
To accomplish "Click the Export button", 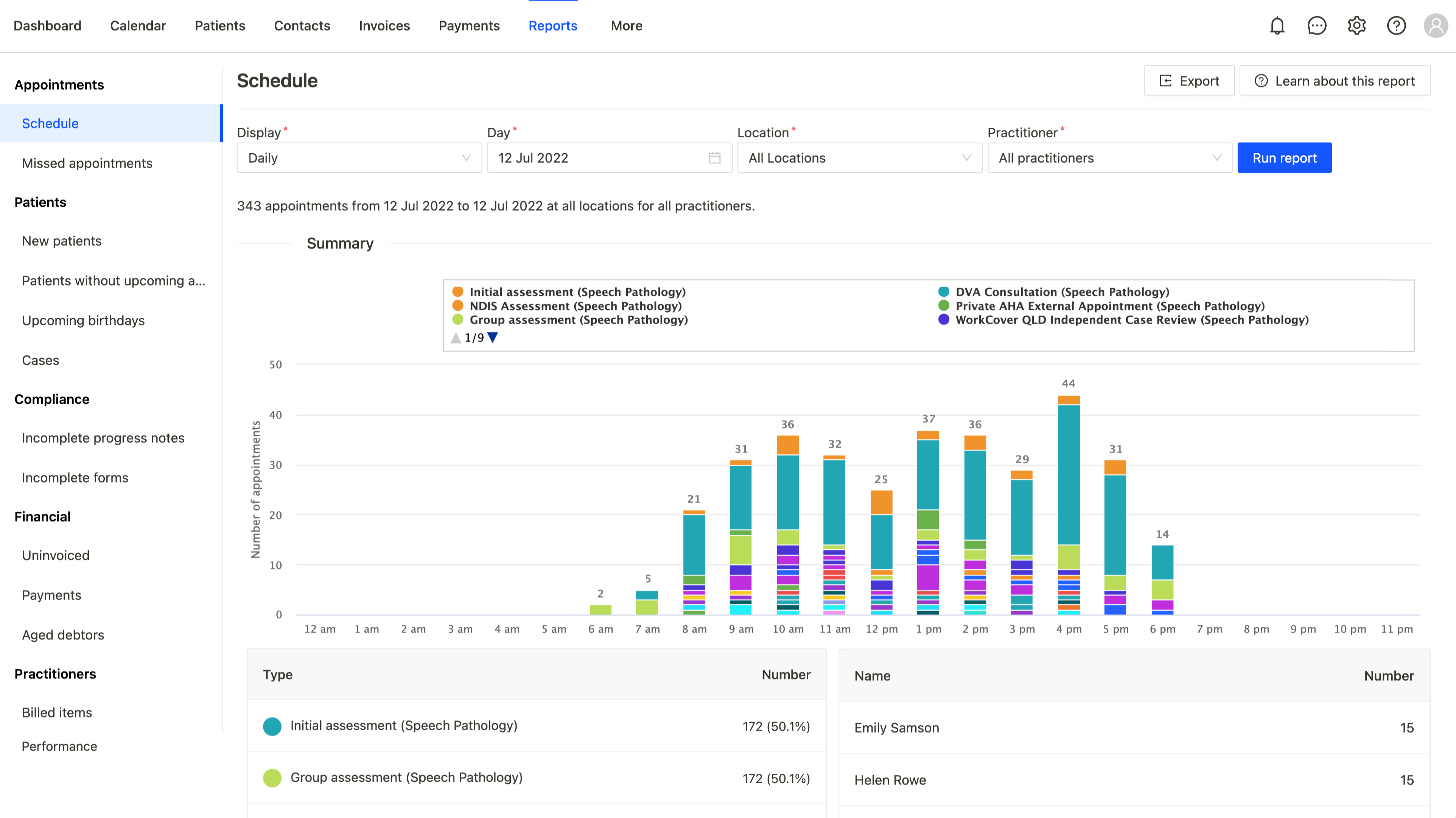I will [x=1188, y=81].
